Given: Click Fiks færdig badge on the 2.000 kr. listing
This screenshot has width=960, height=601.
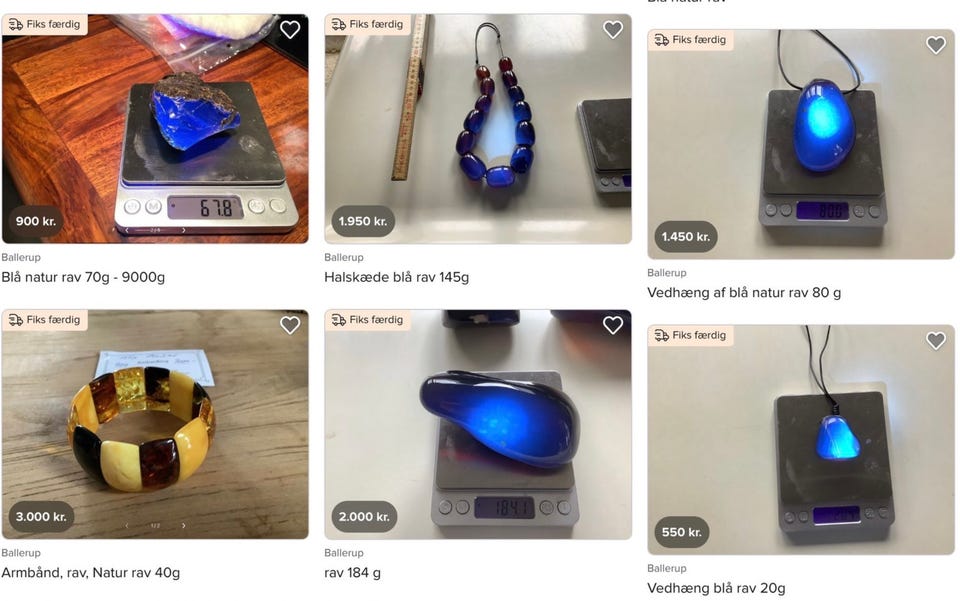Looking at the screenshot, I should click(367, 320).
